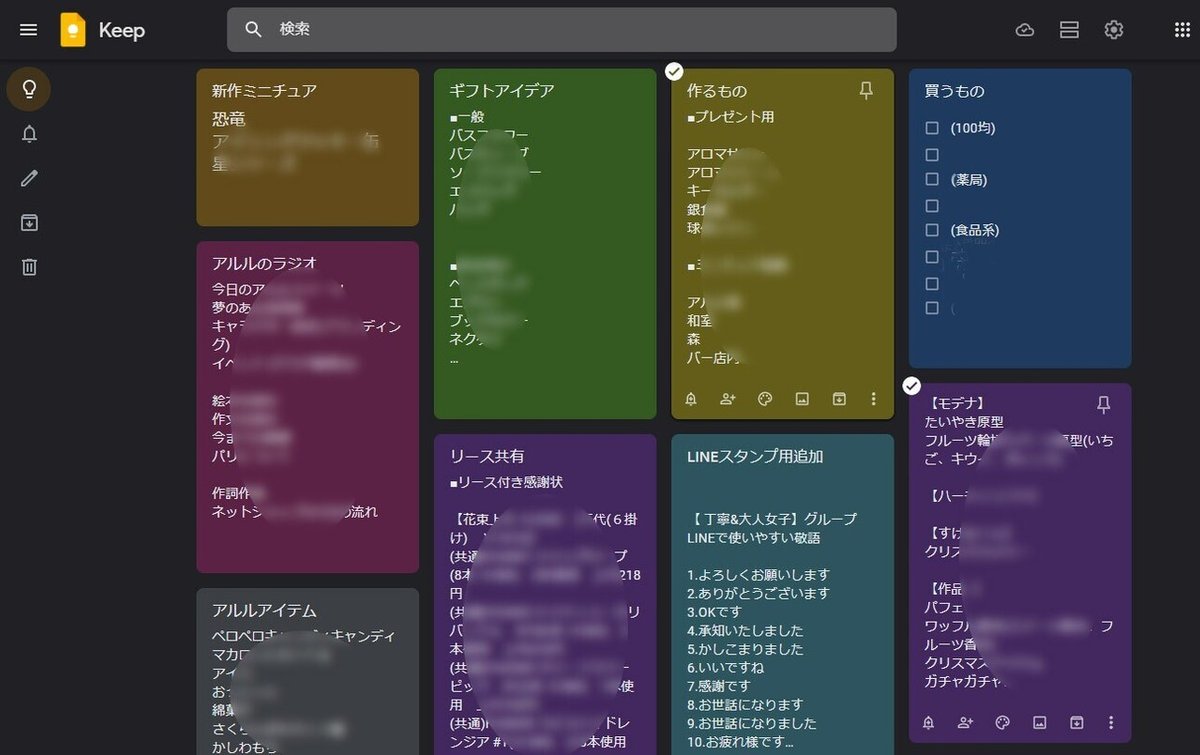Unpin the 作るもの note
The image size is (1200, 755).
tap(865, 90)
